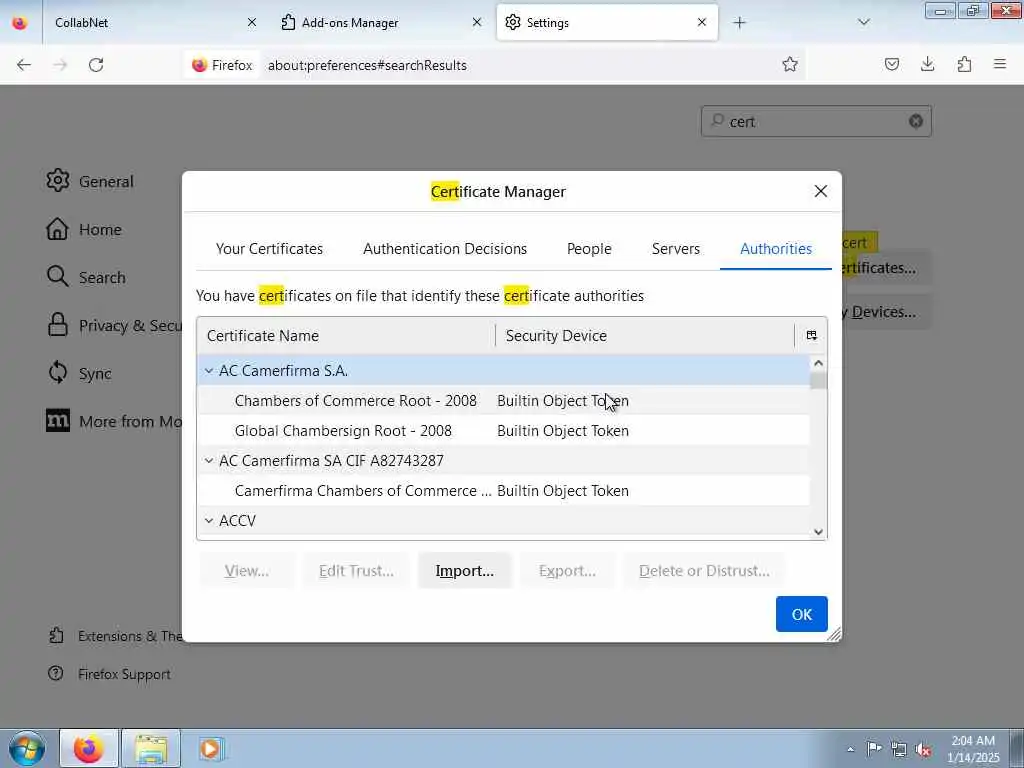Click the certificate list scroll down arrow
Screen dimensions: 1024x768
coord(818,532)
